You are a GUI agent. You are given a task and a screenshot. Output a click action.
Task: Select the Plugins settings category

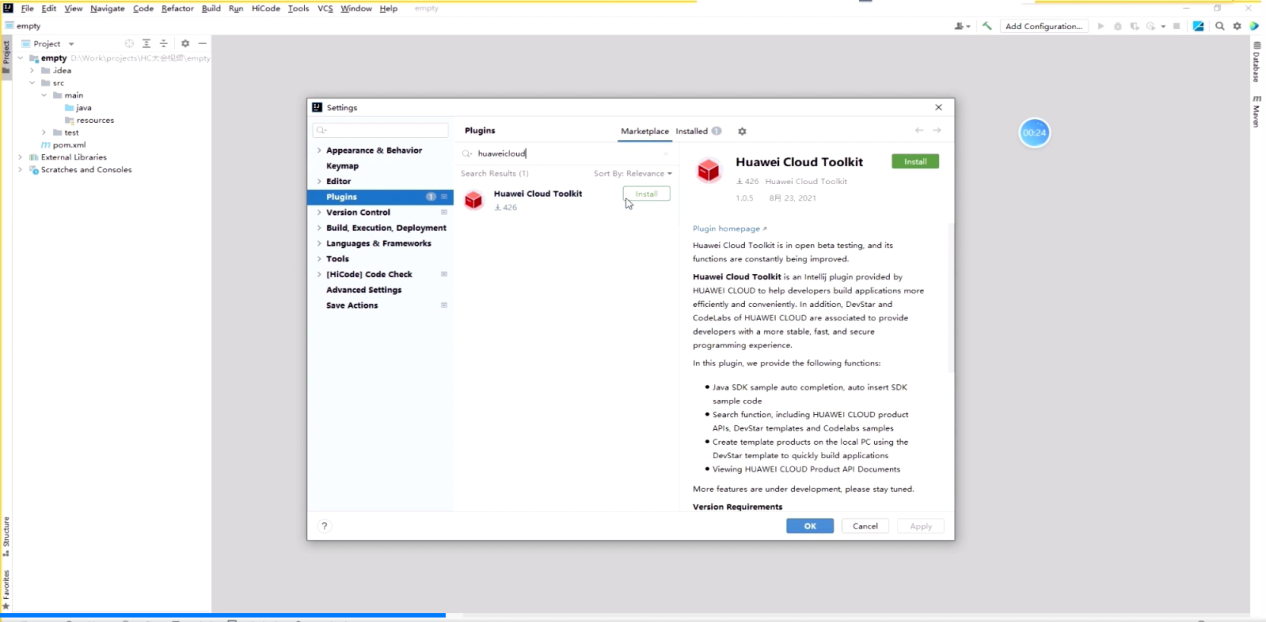coord(380,197)
